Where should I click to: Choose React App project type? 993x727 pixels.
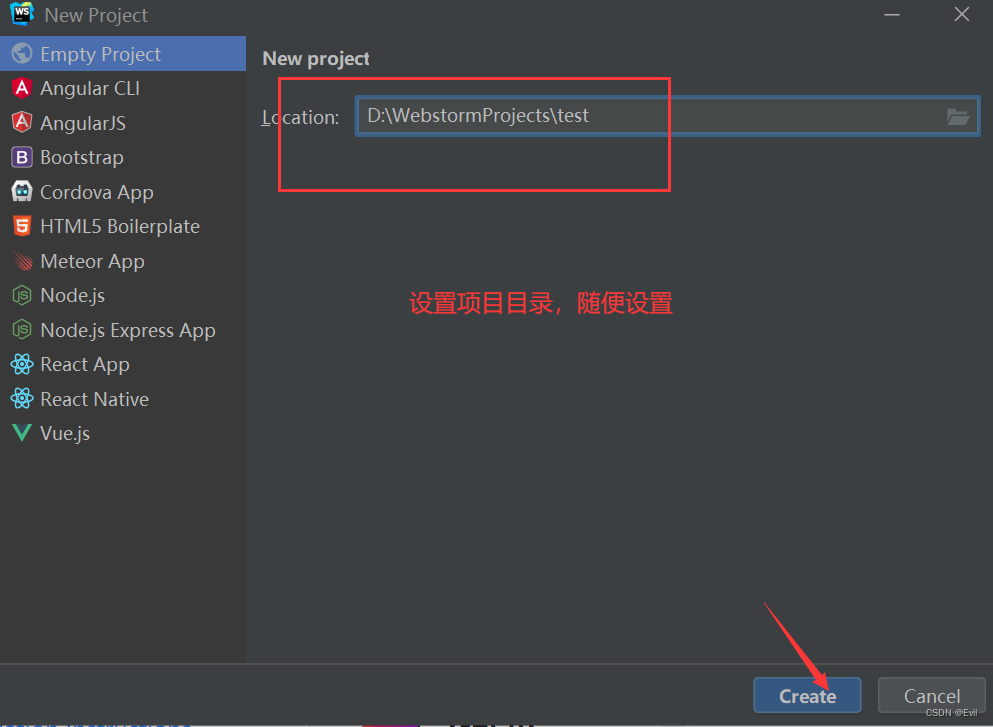click(x=123, y=364)
